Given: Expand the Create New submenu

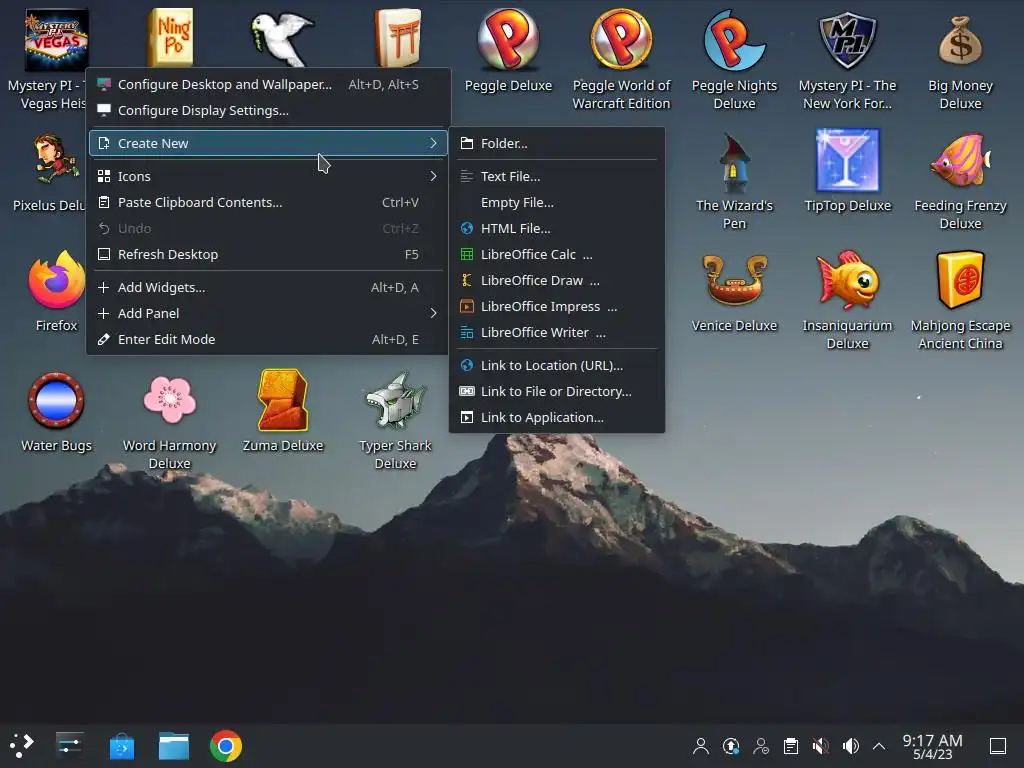Looking at the screenshot, I should coord(268,143).
